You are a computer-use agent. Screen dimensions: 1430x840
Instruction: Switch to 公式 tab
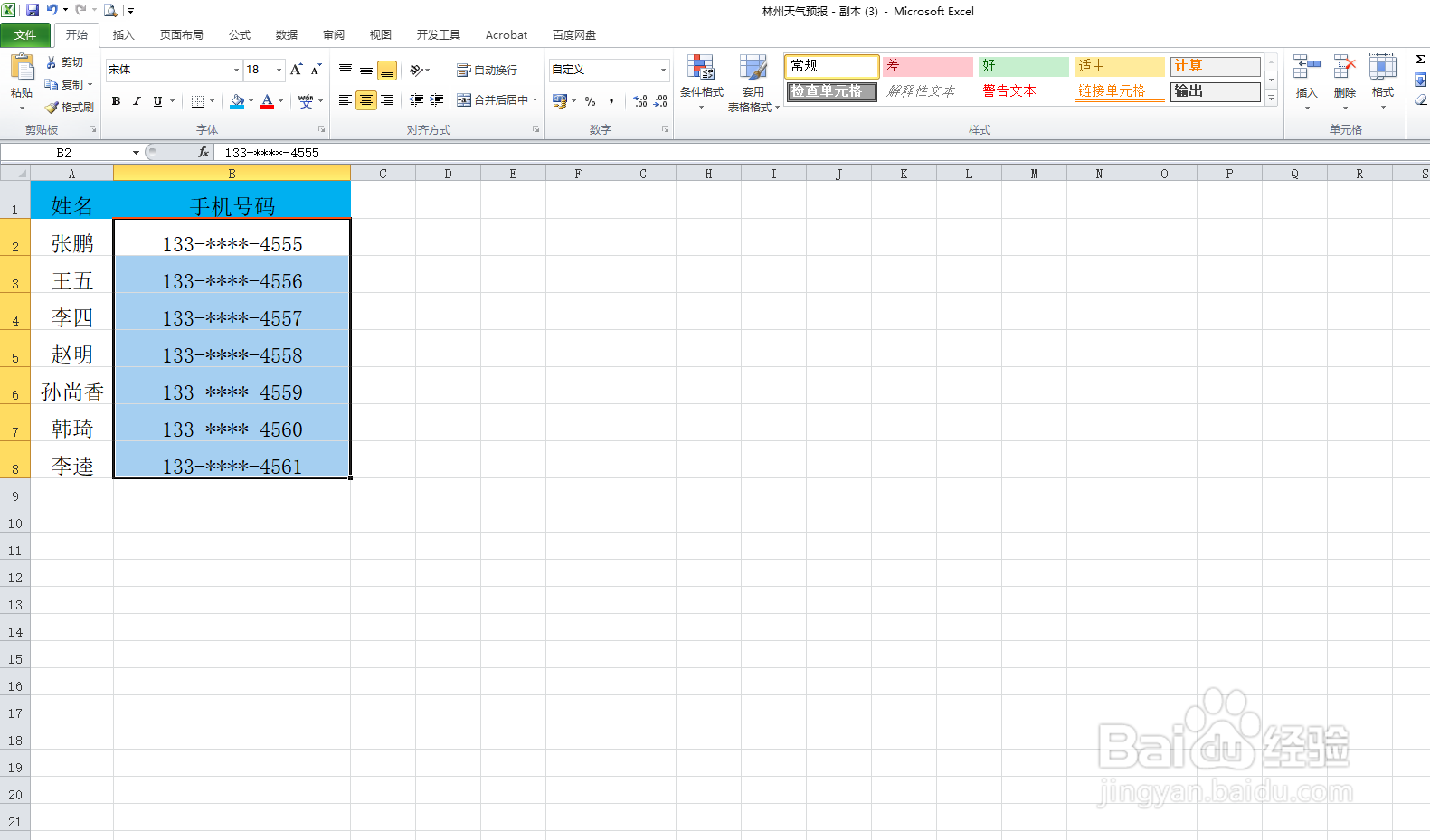(x=240, y=35)
